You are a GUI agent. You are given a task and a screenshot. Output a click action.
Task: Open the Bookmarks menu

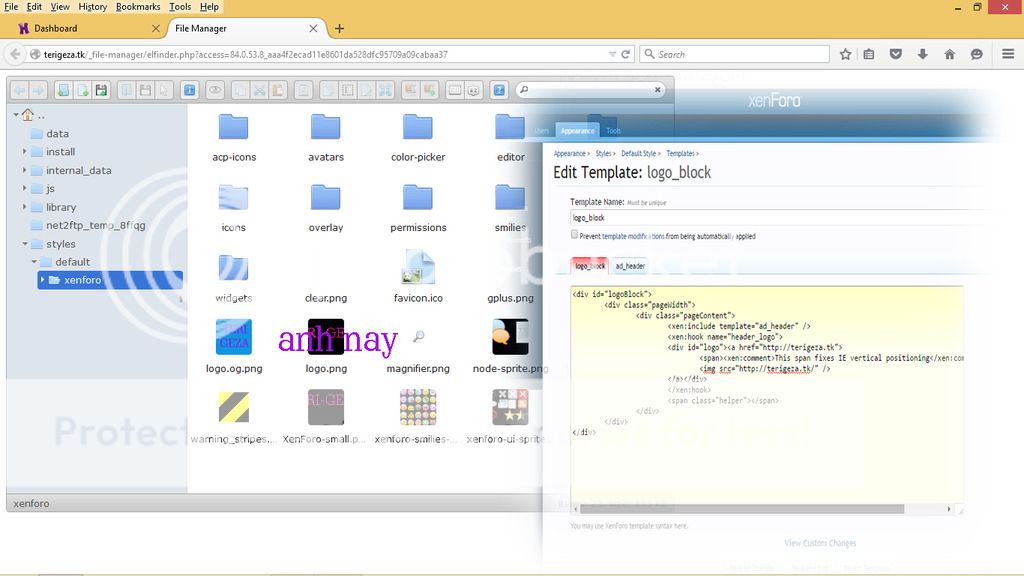point(137,7)
